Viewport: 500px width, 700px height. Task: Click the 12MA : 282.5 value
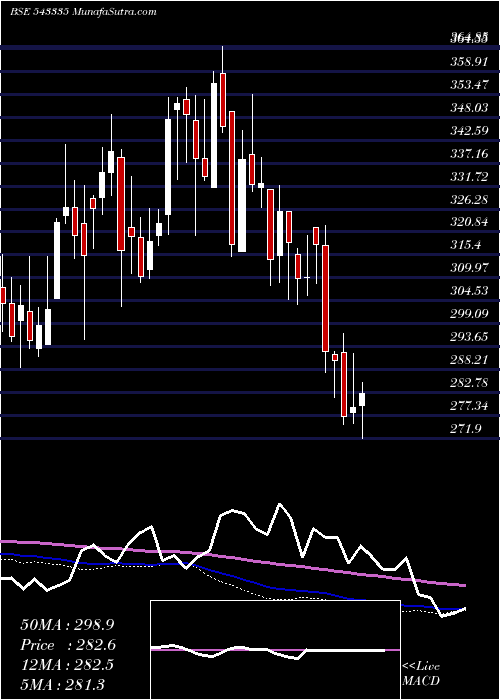[x=67, y=665]
